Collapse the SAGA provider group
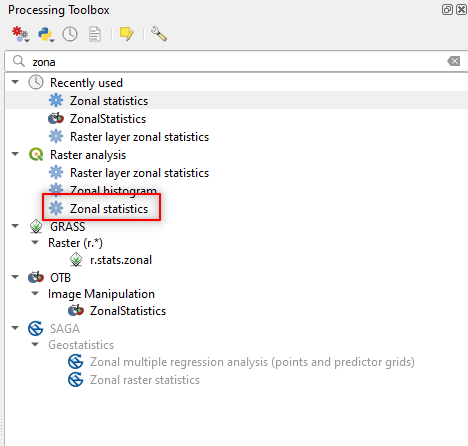This screenshot has width=468, height=446. [x=15, y=328]
